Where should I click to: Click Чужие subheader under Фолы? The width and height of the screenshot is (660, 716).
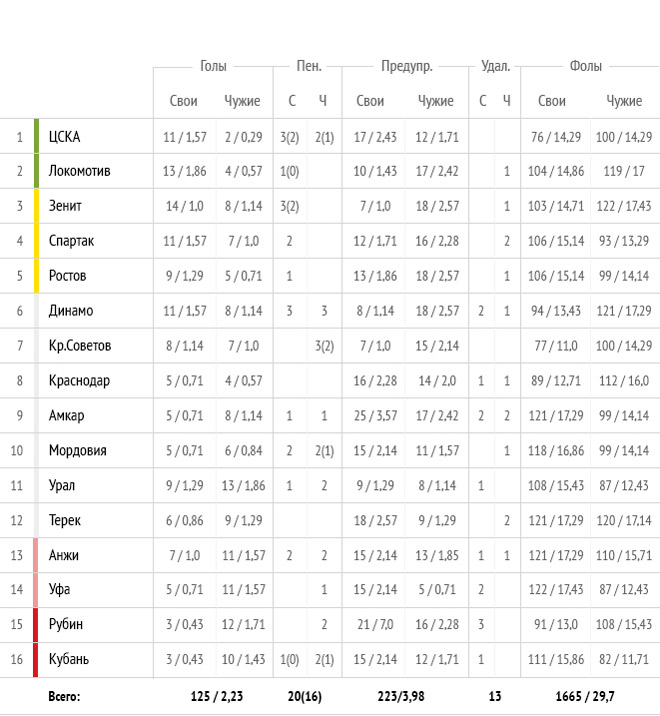(x=624, y=101)
